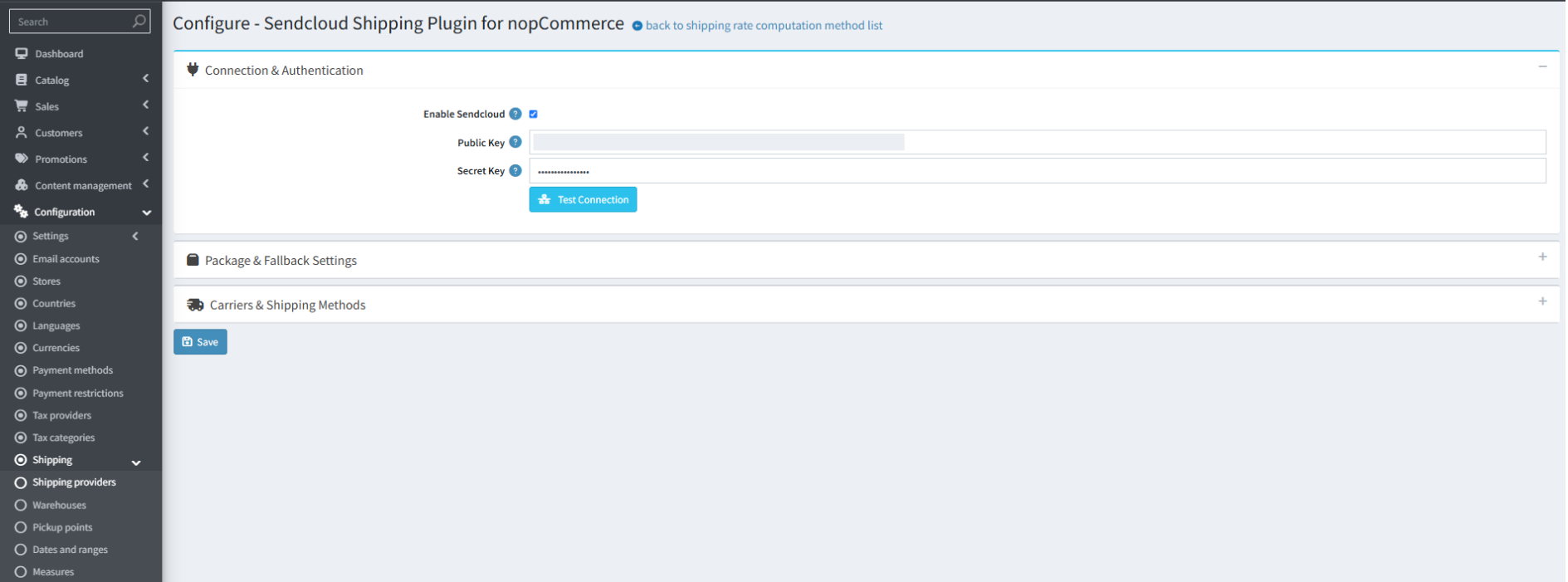The height and width of the screenshot is (582, 1568).
Task: Expand the Package & Fallback Settings panel
Action: (1542, 257)
